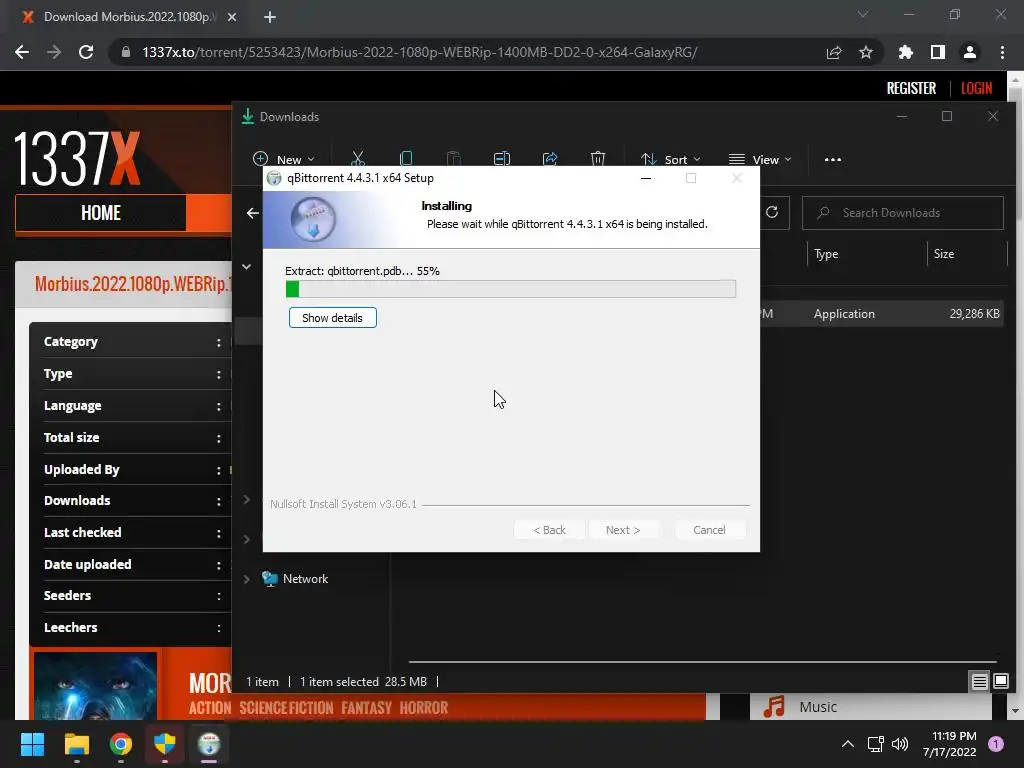Open File Explorer from the taskbar
The height and width of the screenshot is (768, 1024).
click(76, 744)
